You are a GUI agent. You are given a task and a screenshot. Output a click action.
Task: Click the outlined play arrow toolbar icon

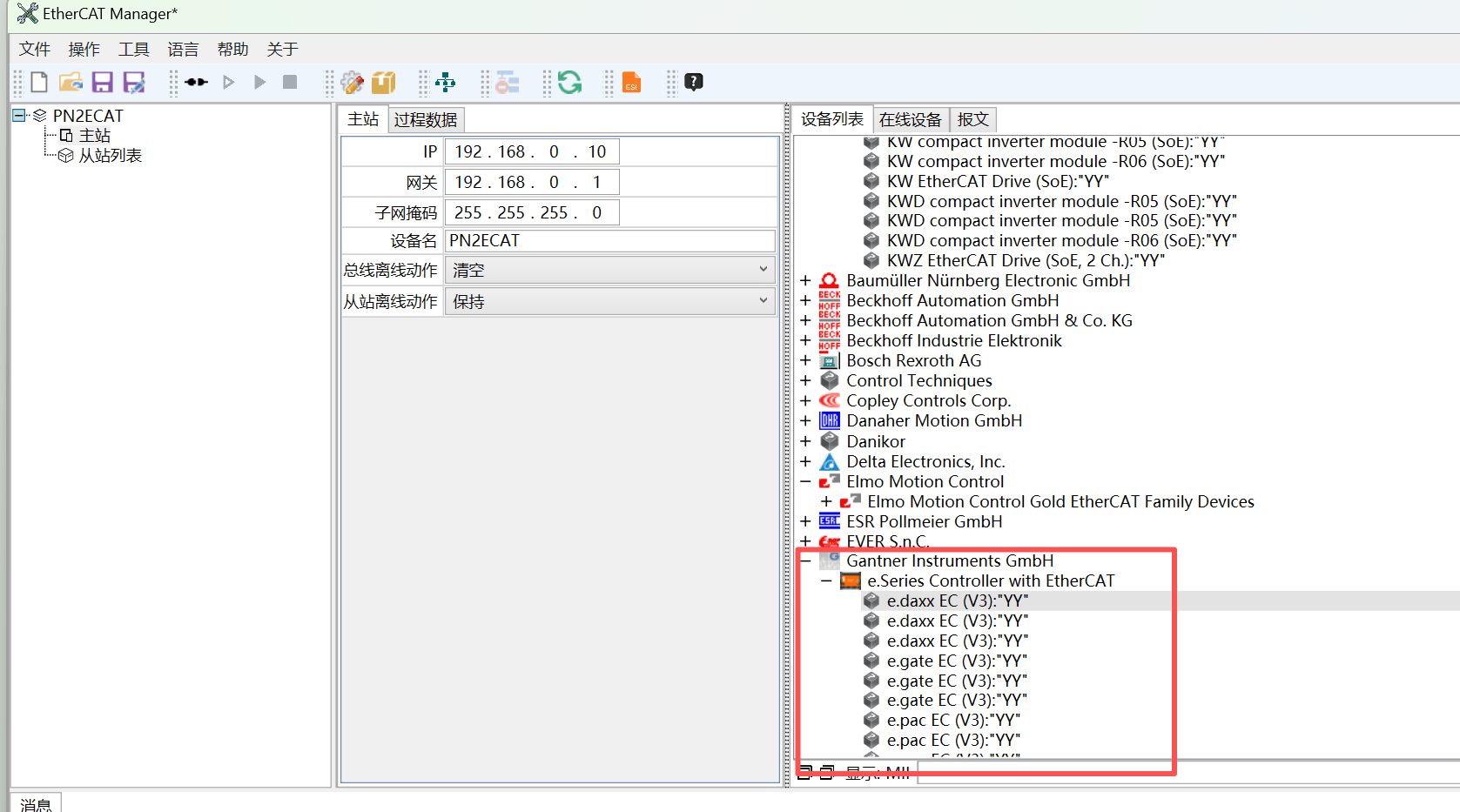coord(229,82)
